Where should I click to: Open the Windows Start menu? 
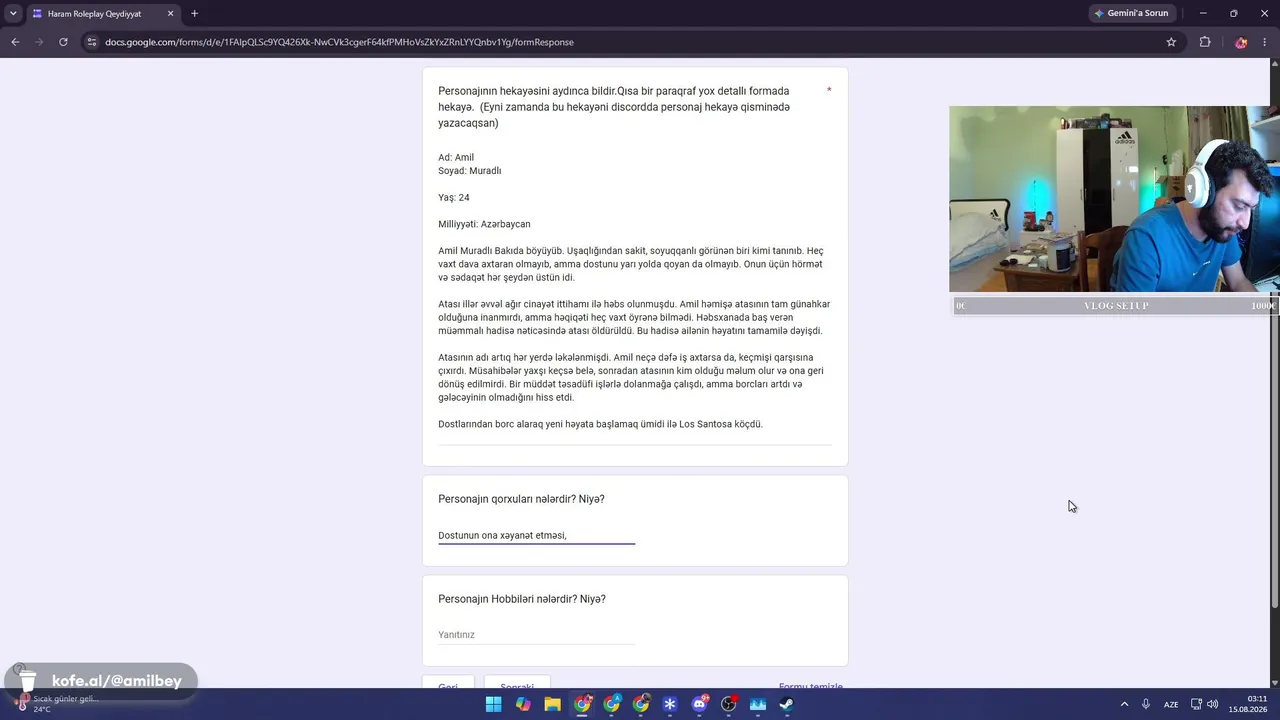493,704
